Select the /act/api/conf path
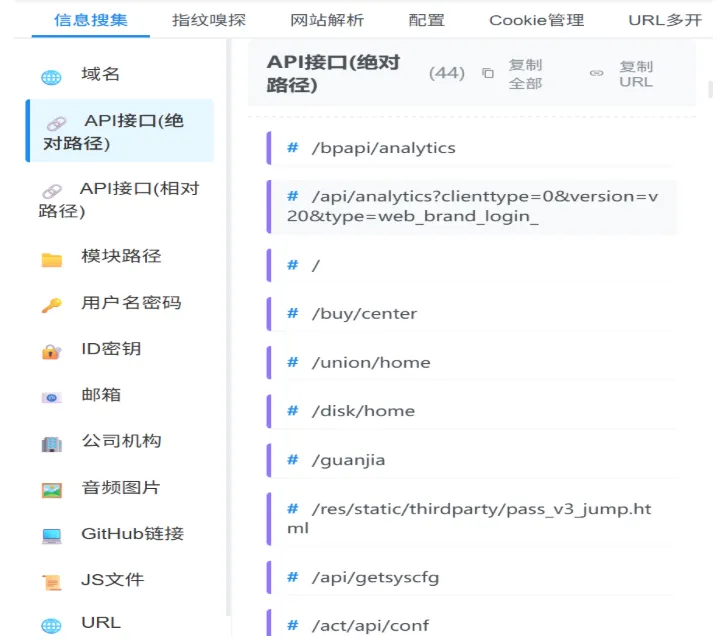Viewport: 725px width, 643px height. (x=370, y=626)
